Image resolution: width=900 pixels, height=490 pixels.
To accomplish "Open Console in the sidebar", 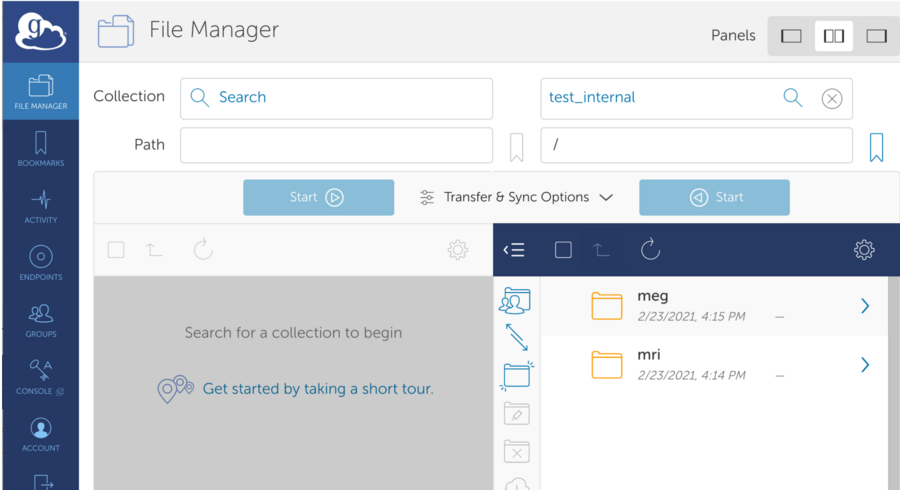I will pos(40,376).
